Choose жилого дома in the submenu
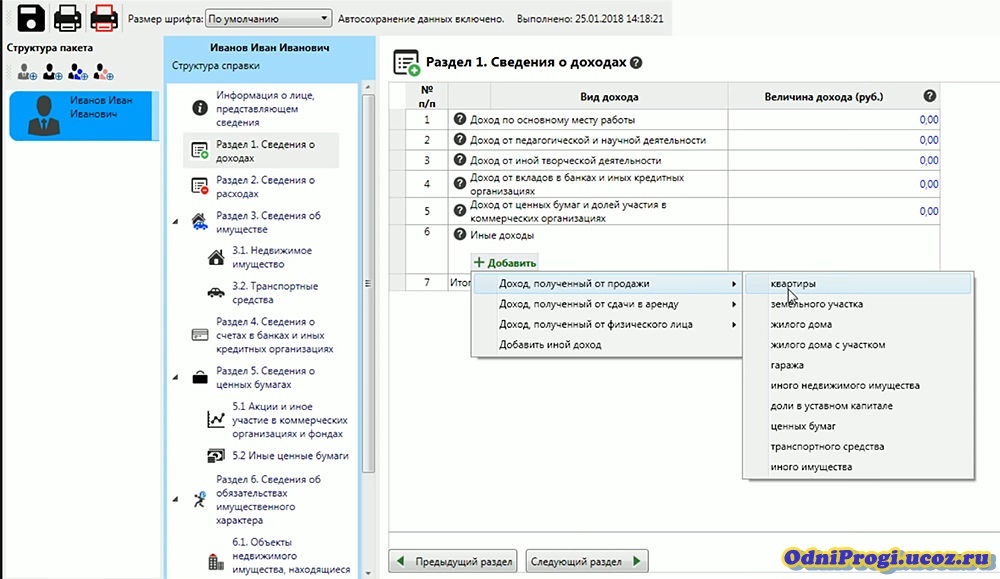This screenshot has height=579, width=1000. tap(858, 325)
